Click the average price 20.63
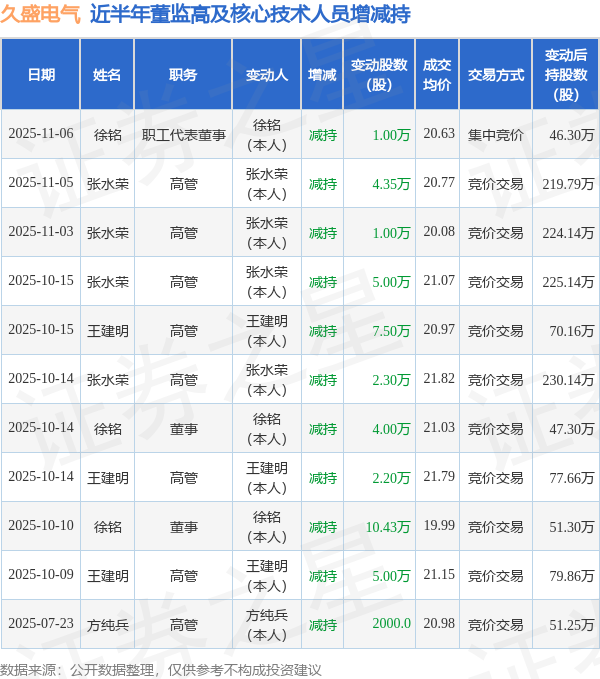 (x=439, y=133)
